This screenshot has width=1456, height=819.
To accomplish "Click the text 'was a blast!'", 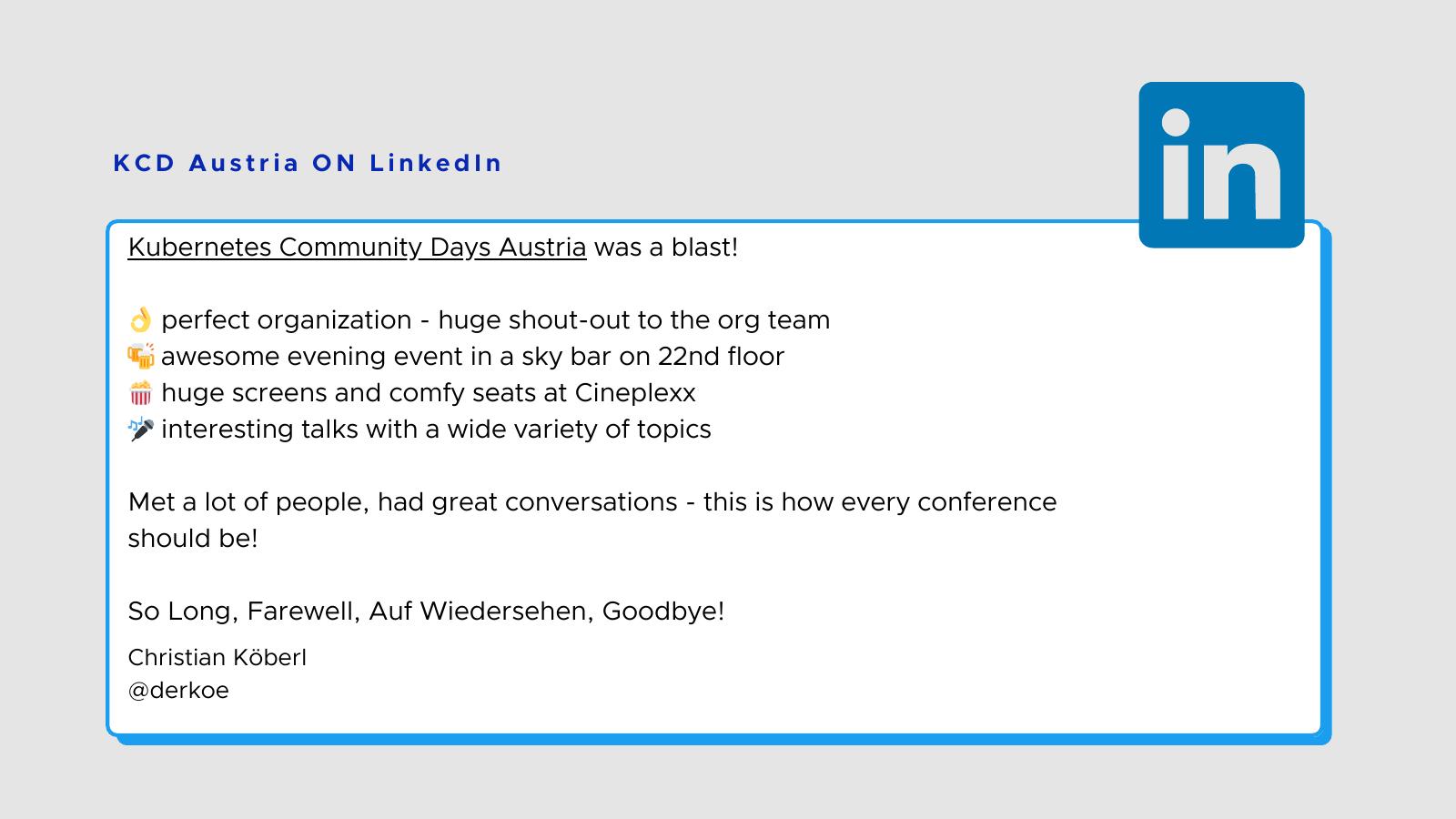I will (666, 248).
